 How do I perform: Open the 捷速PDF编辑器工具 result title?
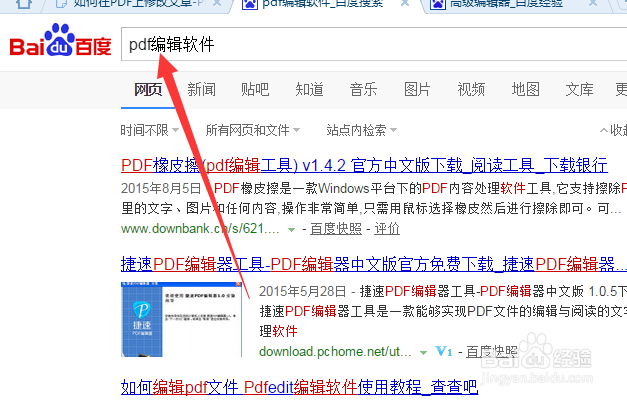(x=374, y=264)
